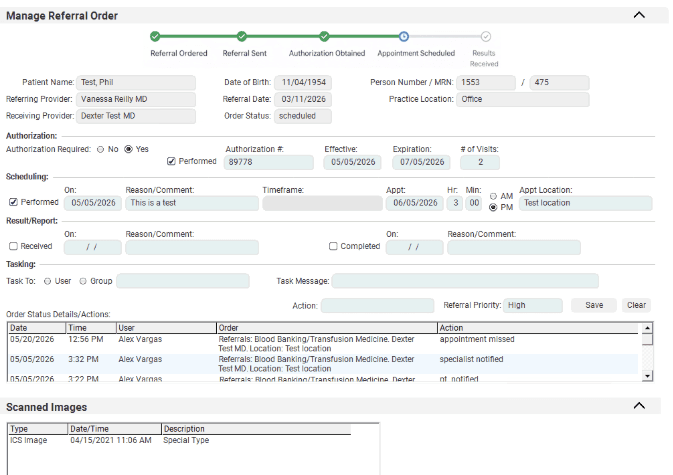Click the Authorization Obtained step checkmark

tap(324, 36)
